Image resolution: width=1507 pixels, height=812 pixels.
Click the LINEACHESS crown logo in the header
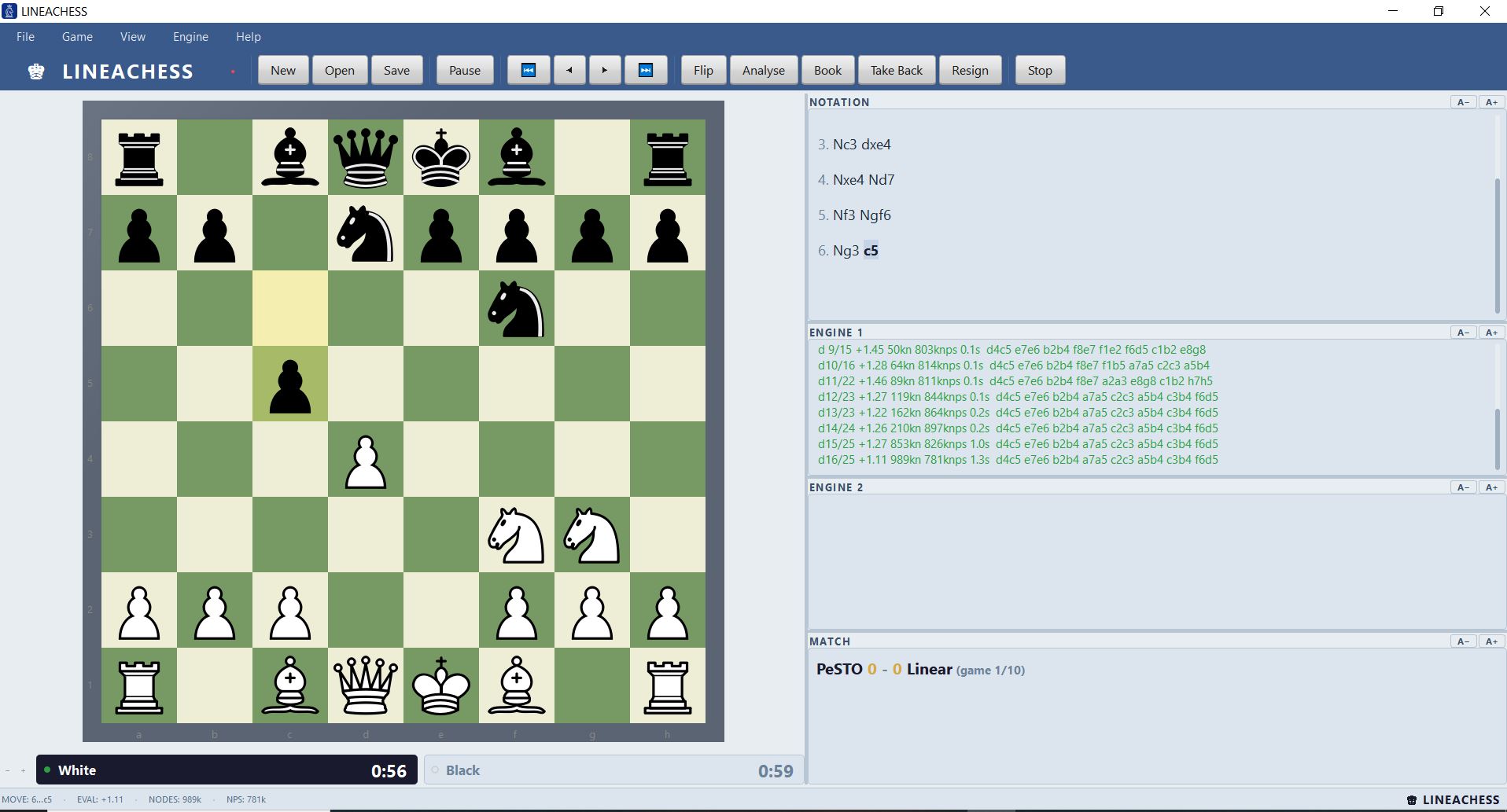[x=35, y=72]
